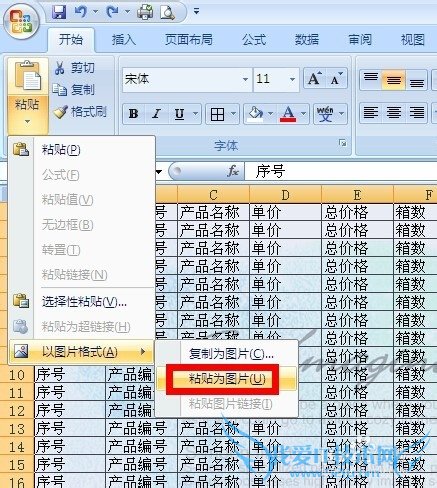The image size is (437, 488).
Task: Cut selection with the scissors icon
Action: 74,68
